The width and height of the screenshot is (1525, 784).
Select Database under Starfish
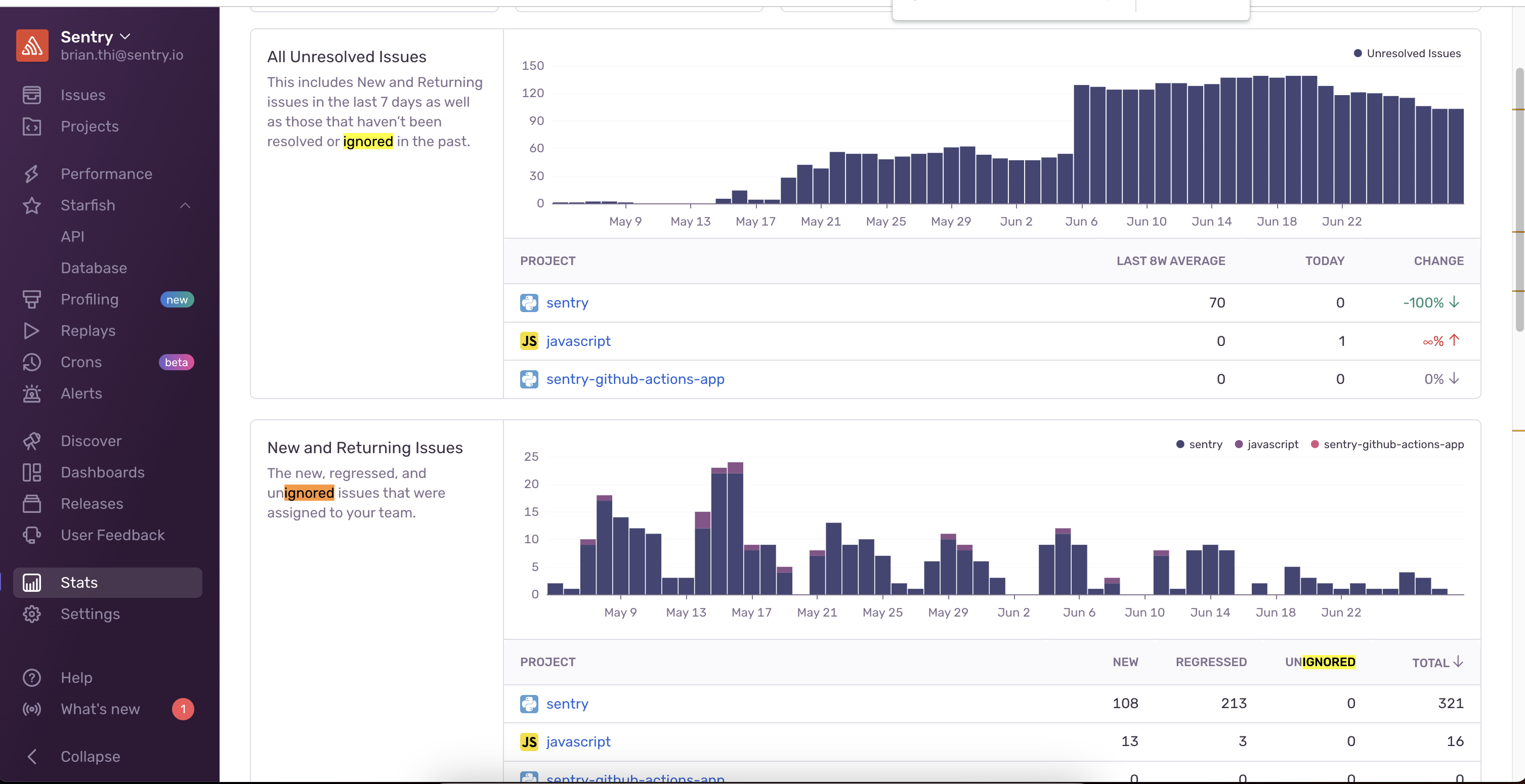click(x=94, y=268)
